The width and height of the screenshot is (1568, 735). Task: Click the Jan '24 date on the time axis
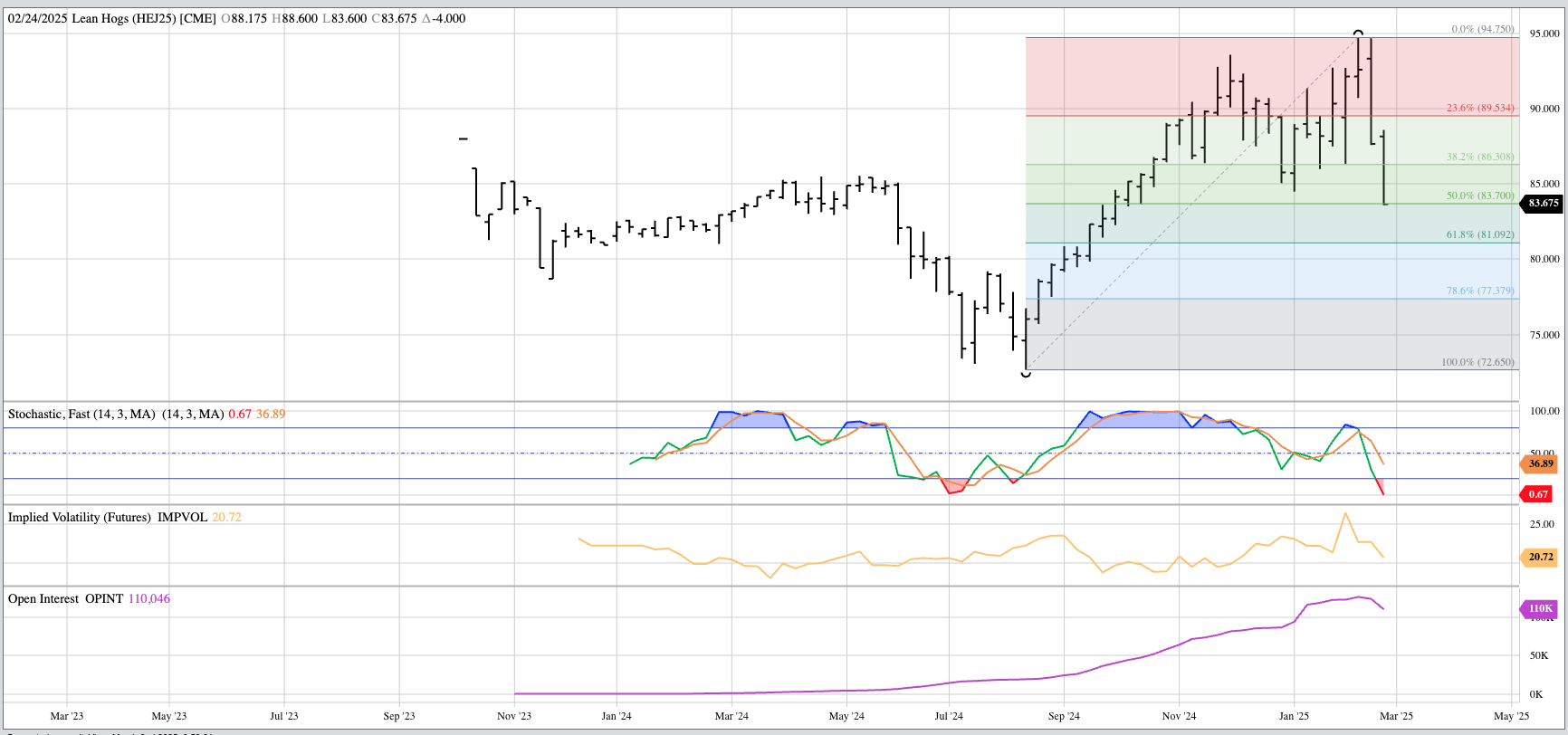pos(617,716)
